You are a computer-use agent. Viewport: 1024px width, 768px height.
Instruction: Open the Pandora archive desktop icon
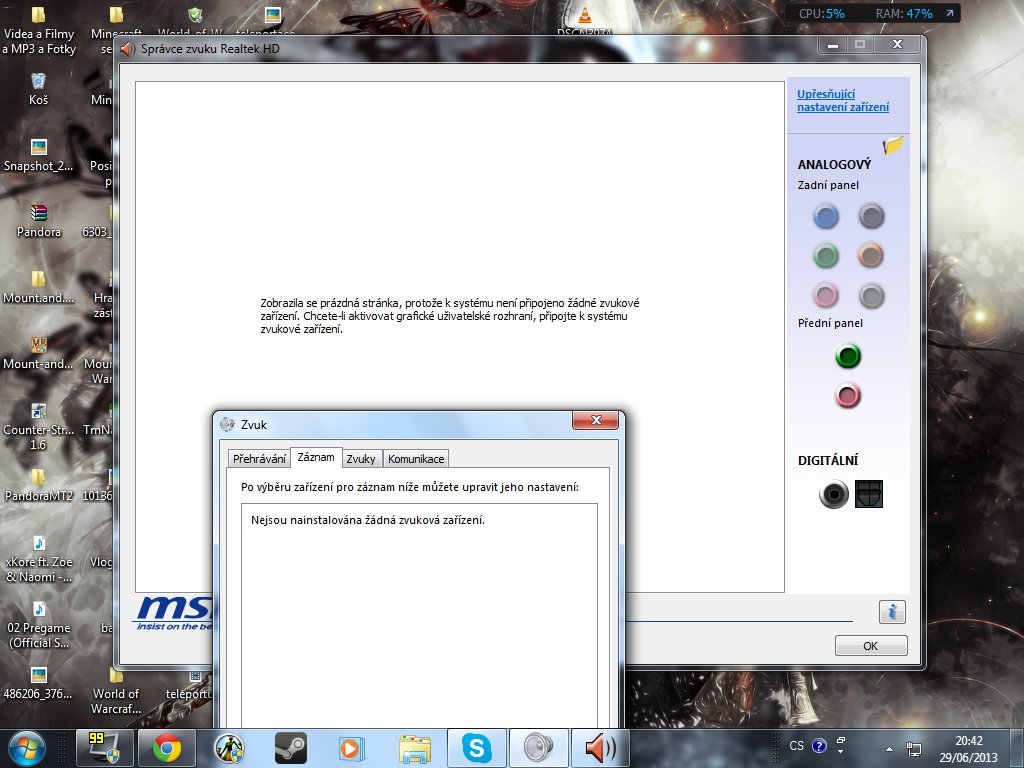[x=39, y=221]
